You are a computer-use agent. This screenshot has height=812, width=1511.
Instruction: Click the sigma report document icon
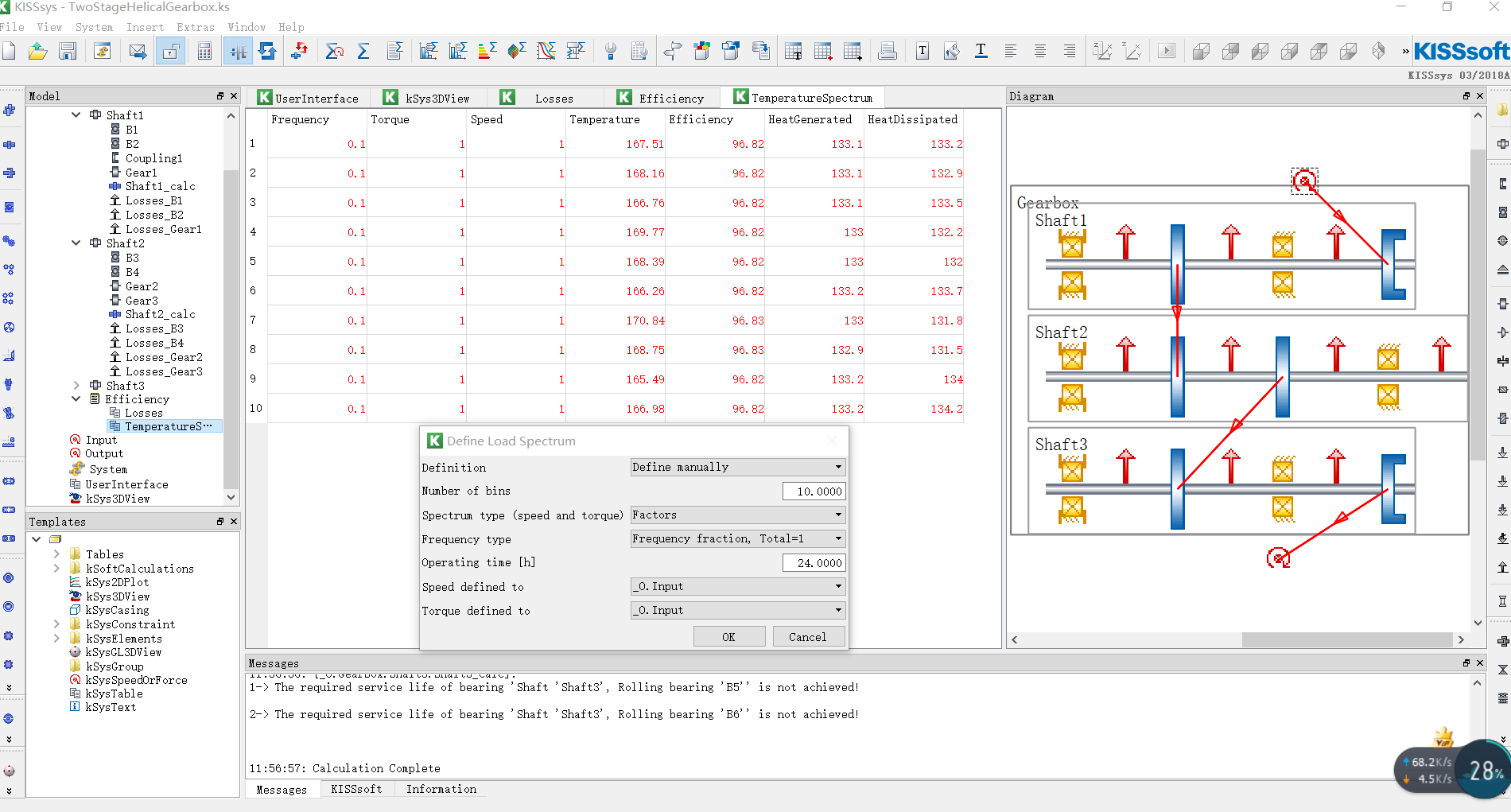pyautogui.click(x=394, y=52)
